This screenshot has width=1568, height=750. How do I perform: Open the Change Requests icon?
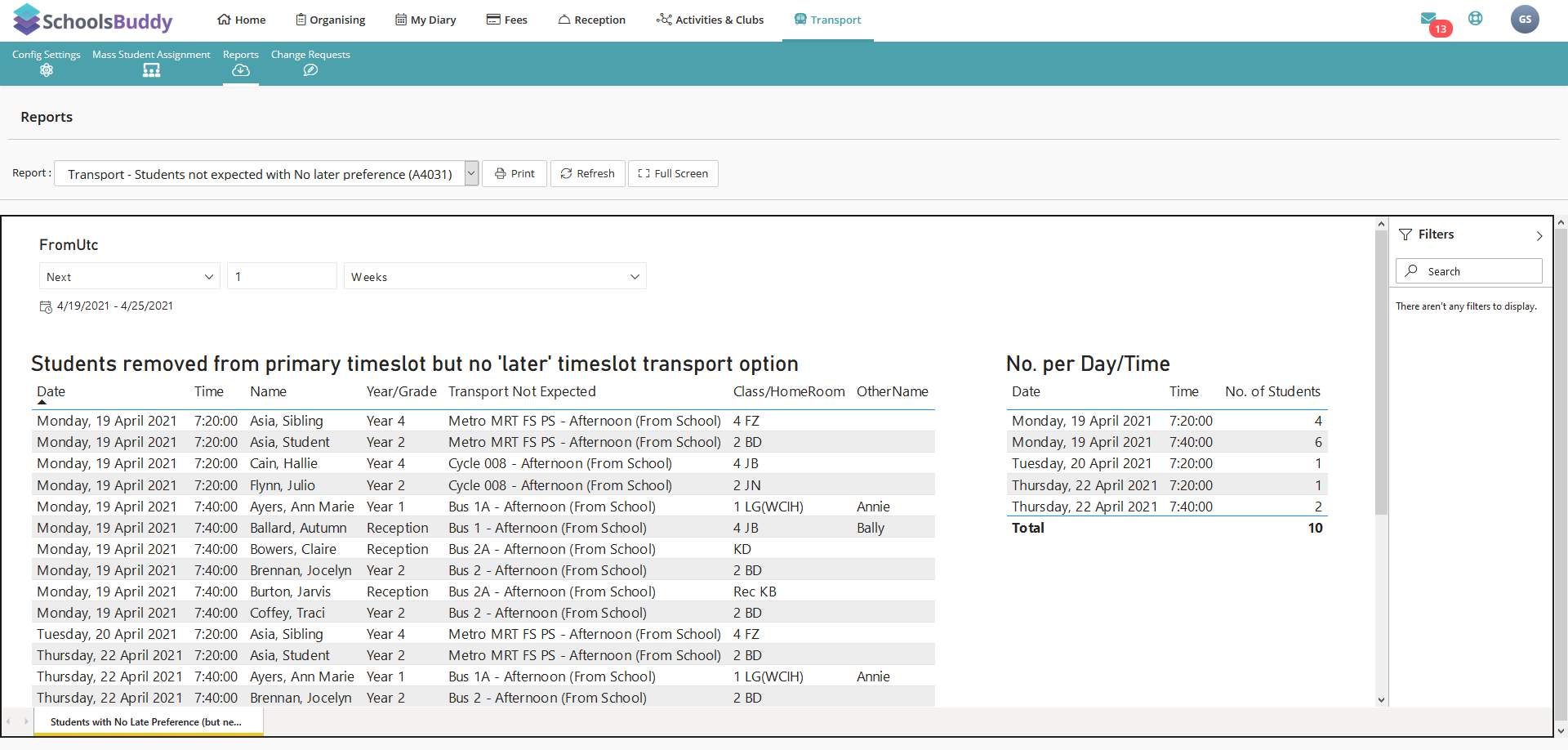tap(310, 70)
